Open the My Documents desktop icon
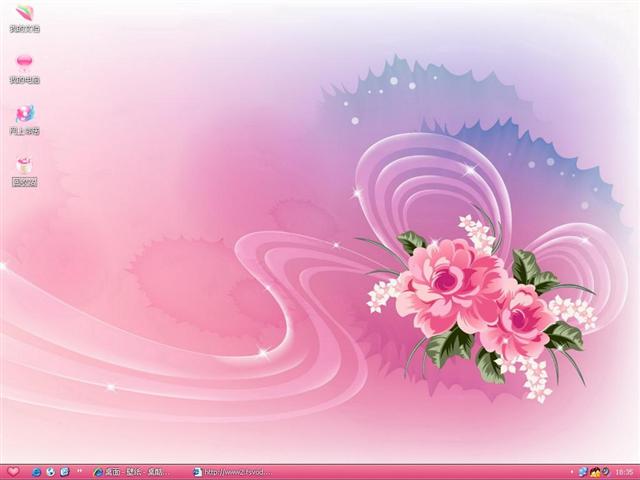This screenshot has height=480, width=640. click(24, 18)
